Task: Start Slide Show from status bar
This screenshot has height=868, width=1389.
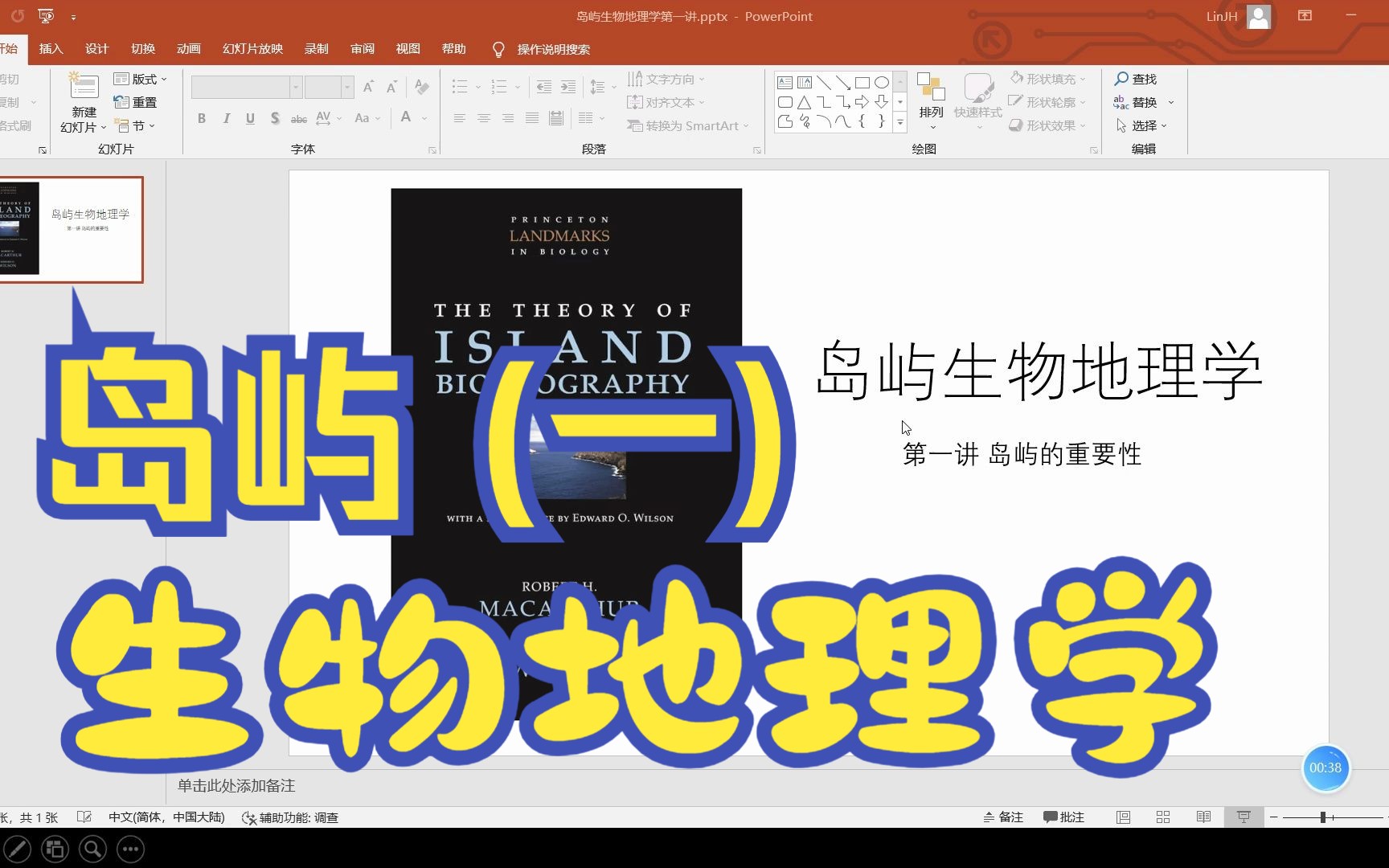Action: (x=1244, y=817)
